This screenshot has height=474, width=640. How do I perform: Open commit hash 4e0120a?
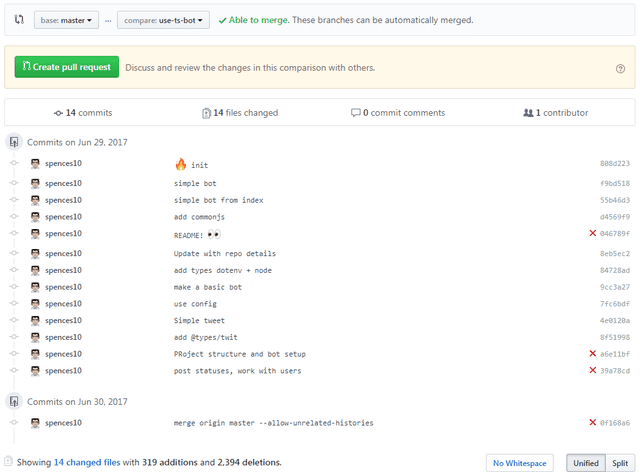pos(615,321)
